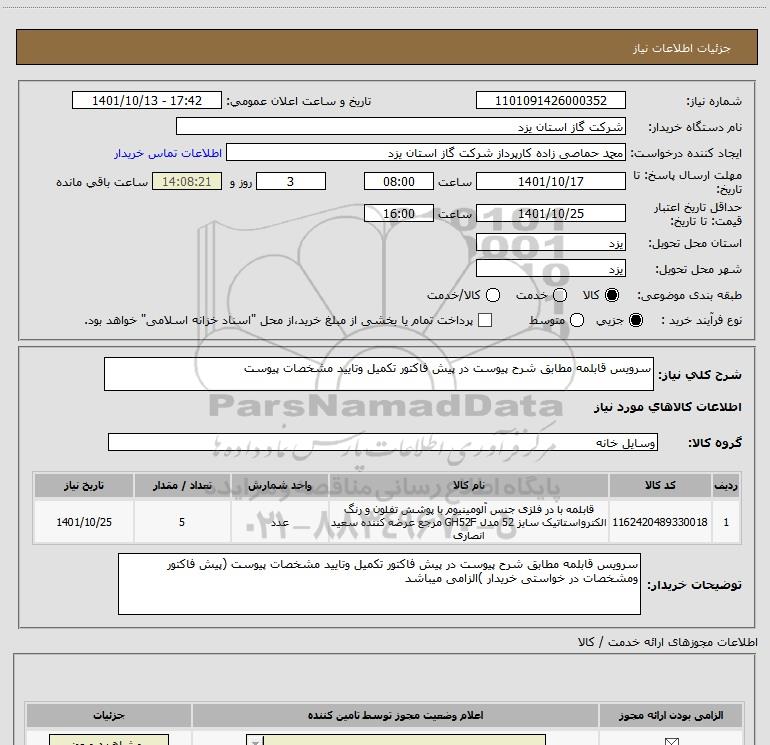The height and width of the screenshot is (745, 770).
Task: Click response deadline time 08:00 field
Action: pyautogui.click(x=399, y=181)
